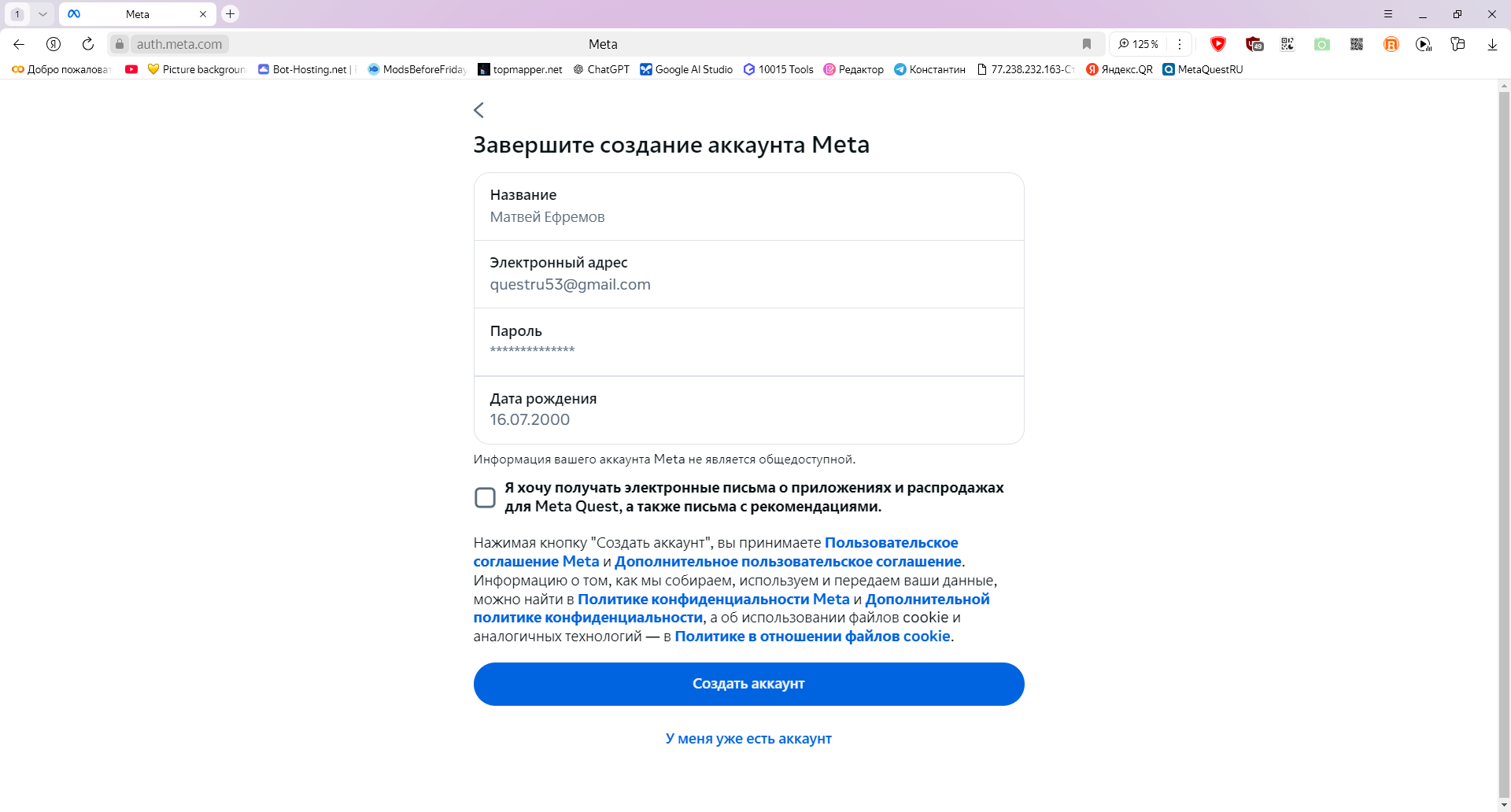Click У меня уже есть аккаунт link
The width and height of the screenshot is (1511, 812).
click(748, 739)
